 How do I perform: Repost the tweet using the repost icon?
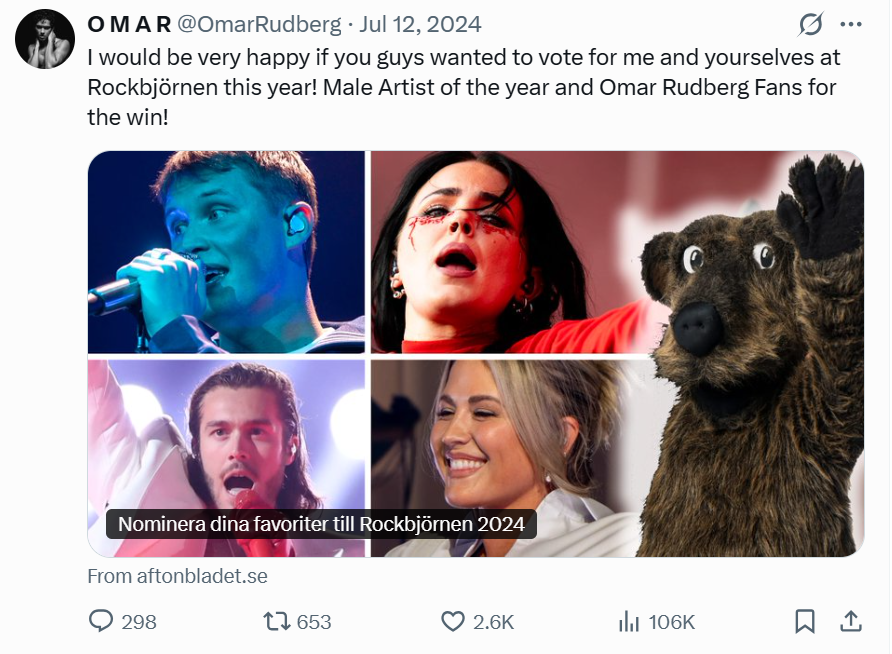[x=276, y=621]
